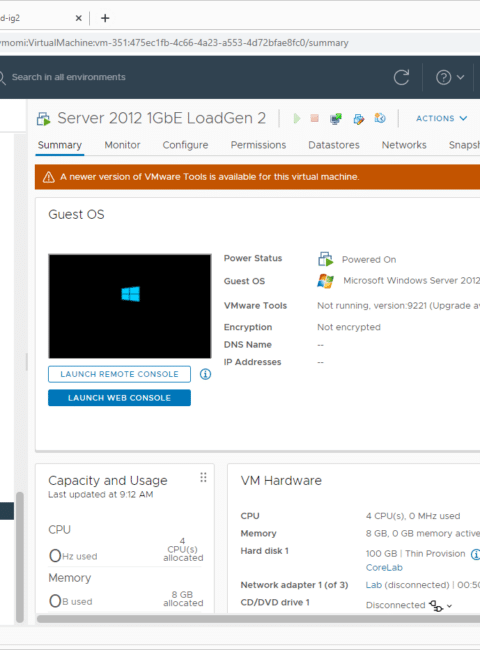The image size is (480, 650).
Task: Open the ACTIONS dropdown menu
Action: (x=441, y=119)
